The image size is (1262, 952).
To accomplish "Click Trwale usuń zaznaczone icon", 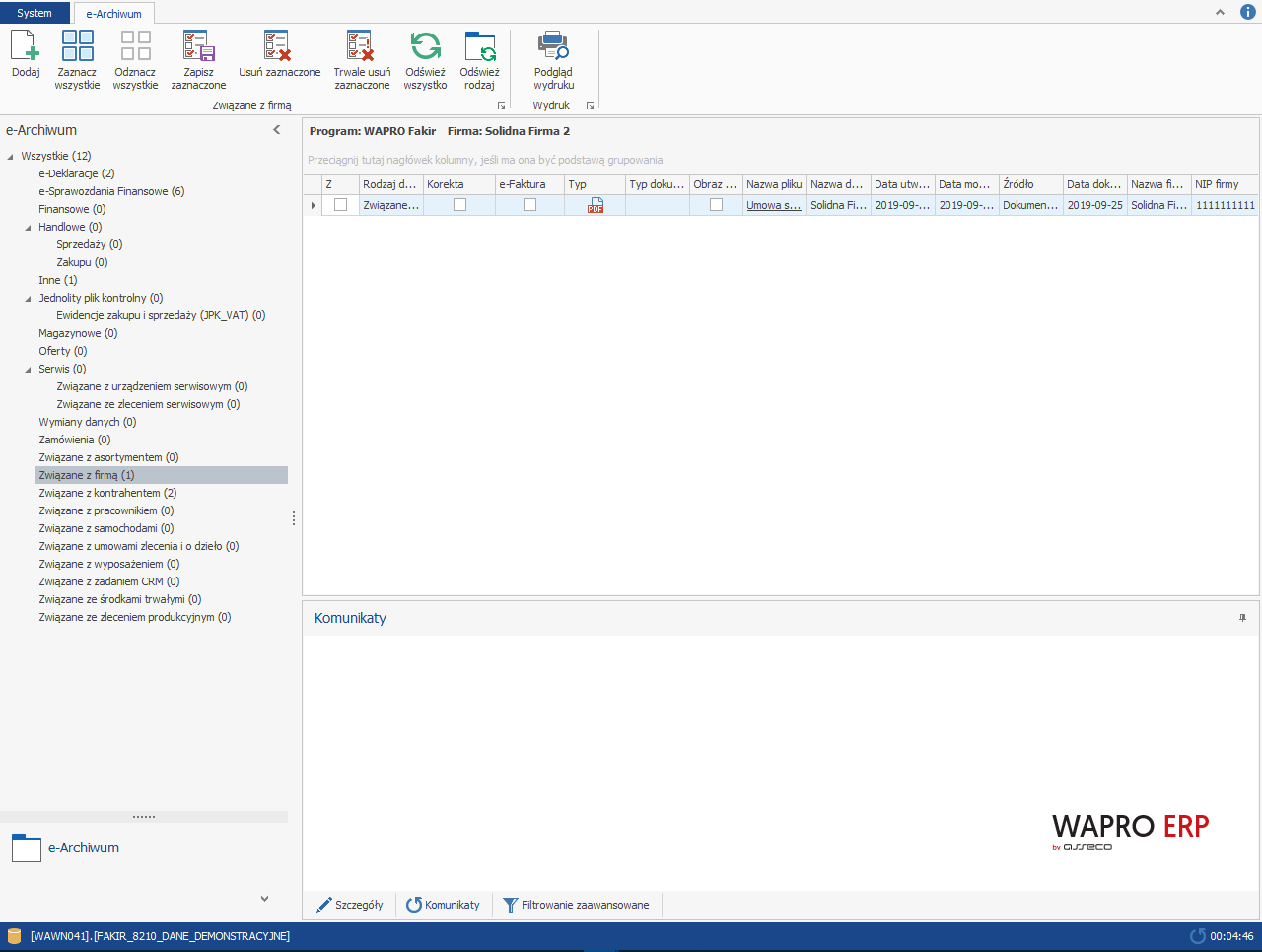I will 362,46.
